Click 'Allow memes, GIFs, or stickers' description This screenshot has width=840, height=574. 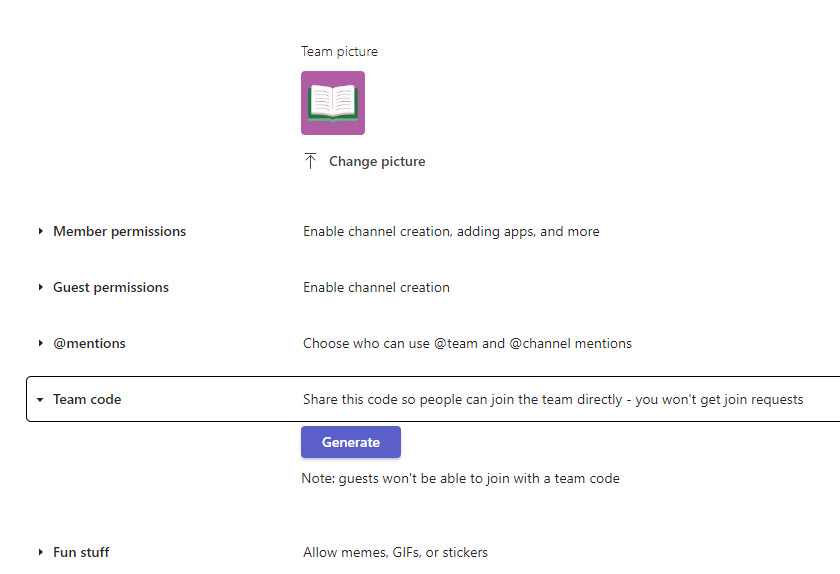[x=395, y=552]
